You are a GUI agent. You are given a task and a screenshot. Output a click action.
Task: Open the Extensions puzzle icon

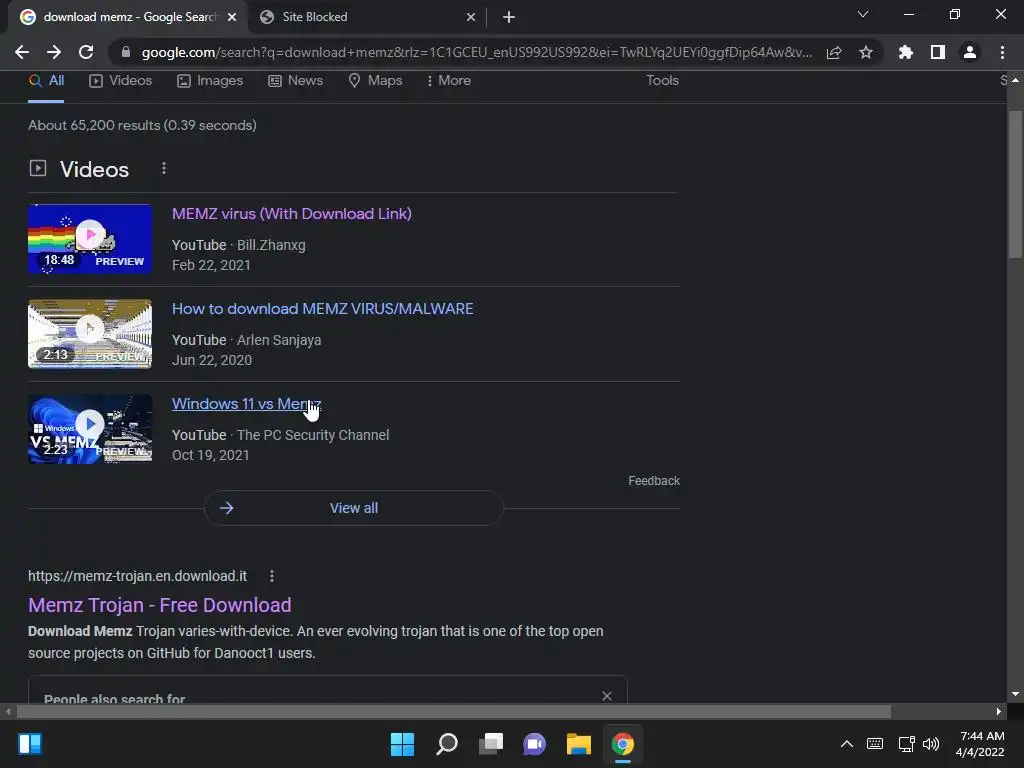pyautogui.click(x=906, y=52)
